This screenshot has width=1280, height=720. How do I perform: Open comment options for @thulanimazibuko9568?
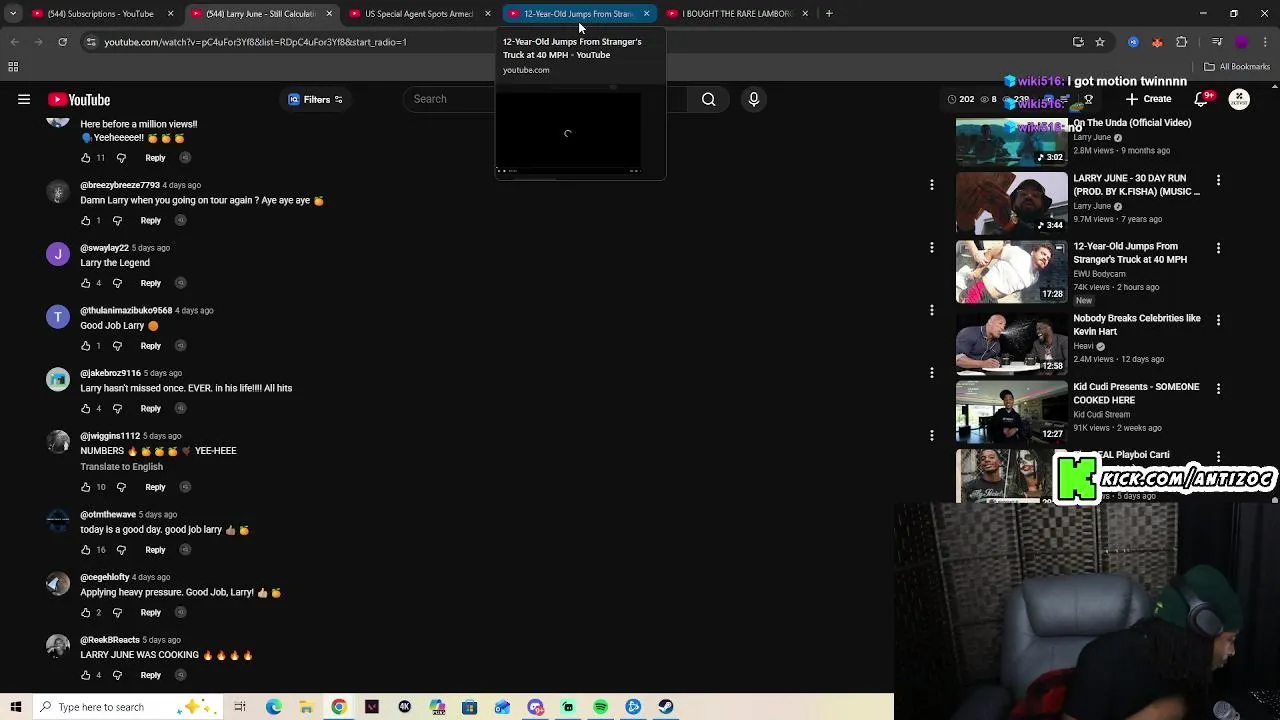932,310
